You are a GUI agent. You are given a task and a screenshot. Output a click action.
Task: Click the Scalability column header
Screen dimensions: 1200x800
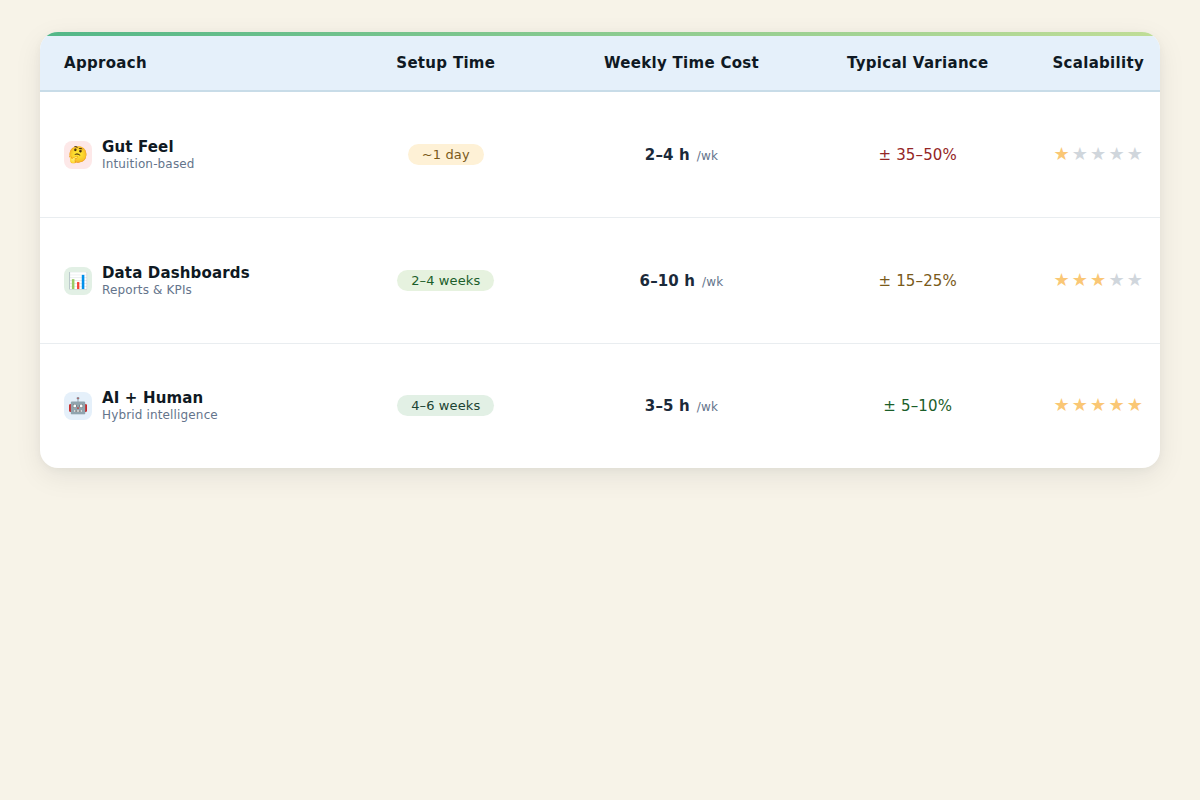click(x=1098, y=63)
